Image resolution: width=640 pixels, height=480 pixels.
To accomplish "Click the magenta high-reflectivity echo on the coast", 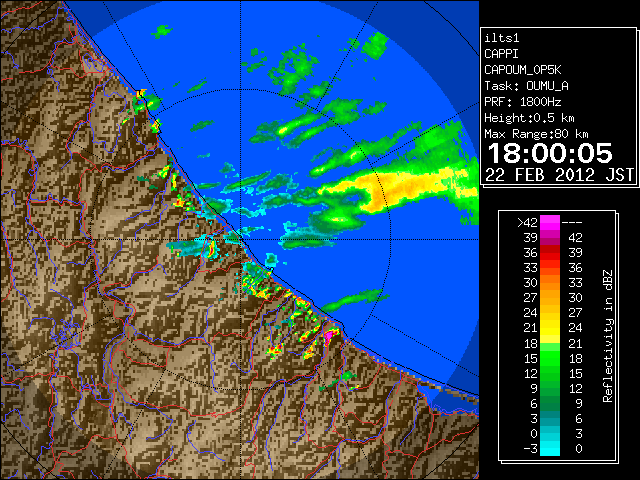I will coord(329,337).
